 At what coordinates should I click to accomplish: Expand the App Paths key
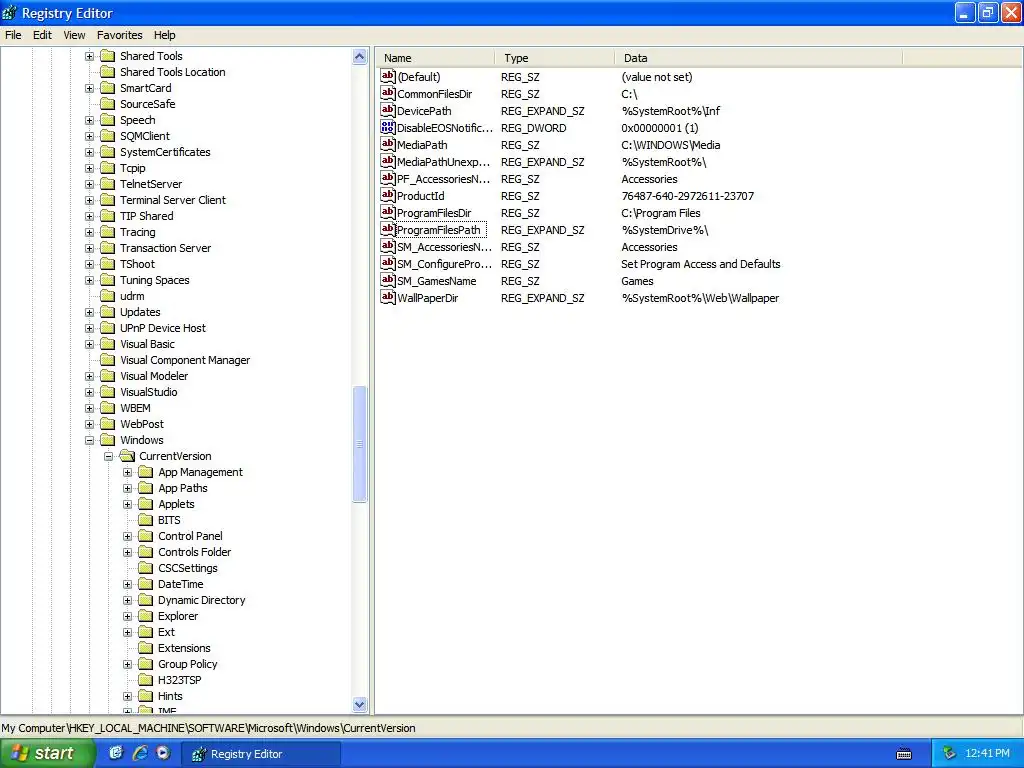[x=127, y=488]
